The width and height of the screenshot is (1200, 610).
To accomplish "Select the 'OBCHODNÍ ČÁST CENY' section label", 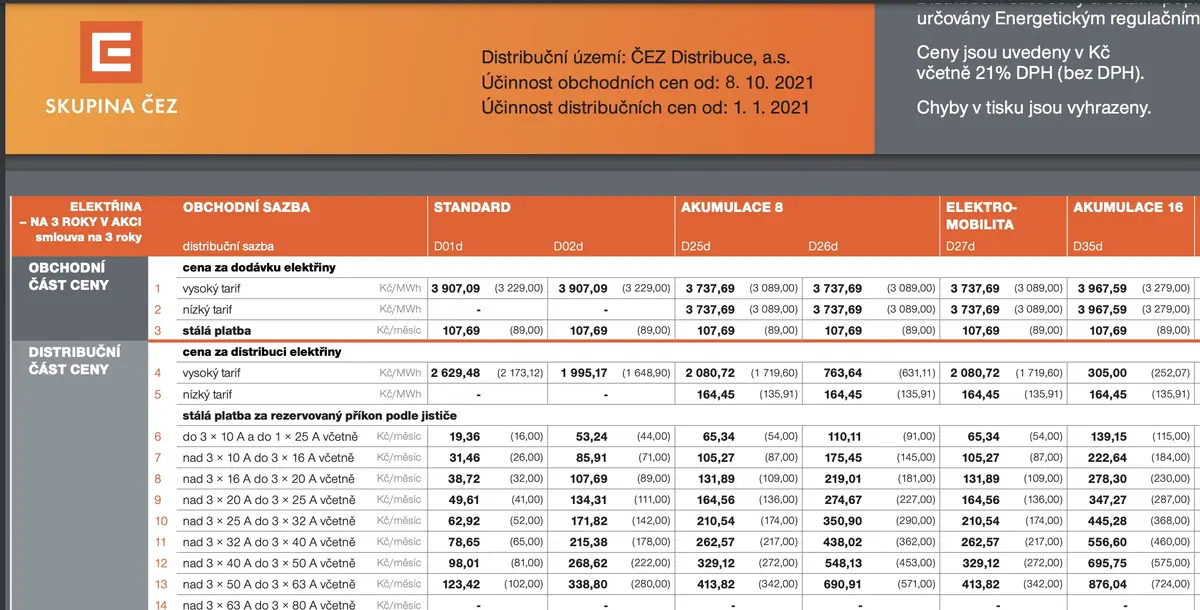I will (x=69, y=276).
